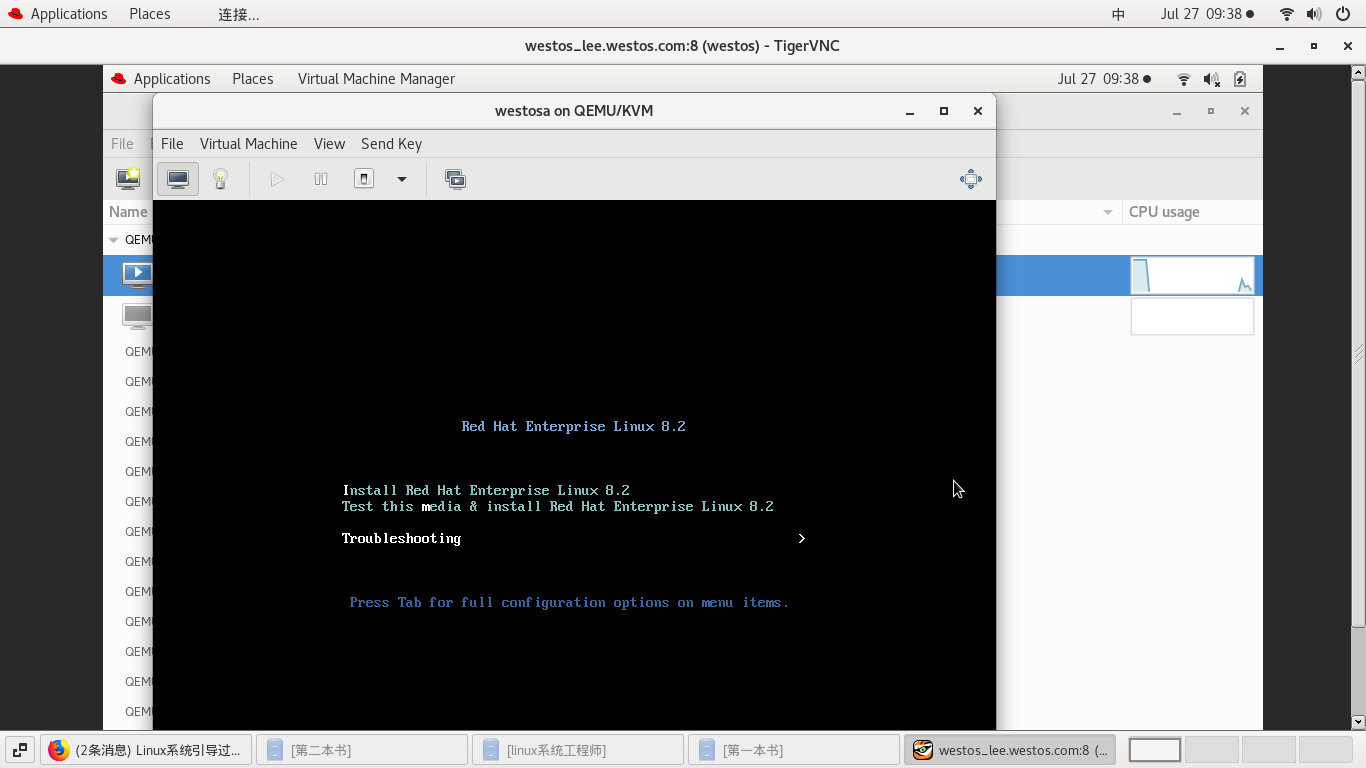1366x768 pixels.
Task: Switch to linux系统工程师 taskbar window
Action: 578,750
